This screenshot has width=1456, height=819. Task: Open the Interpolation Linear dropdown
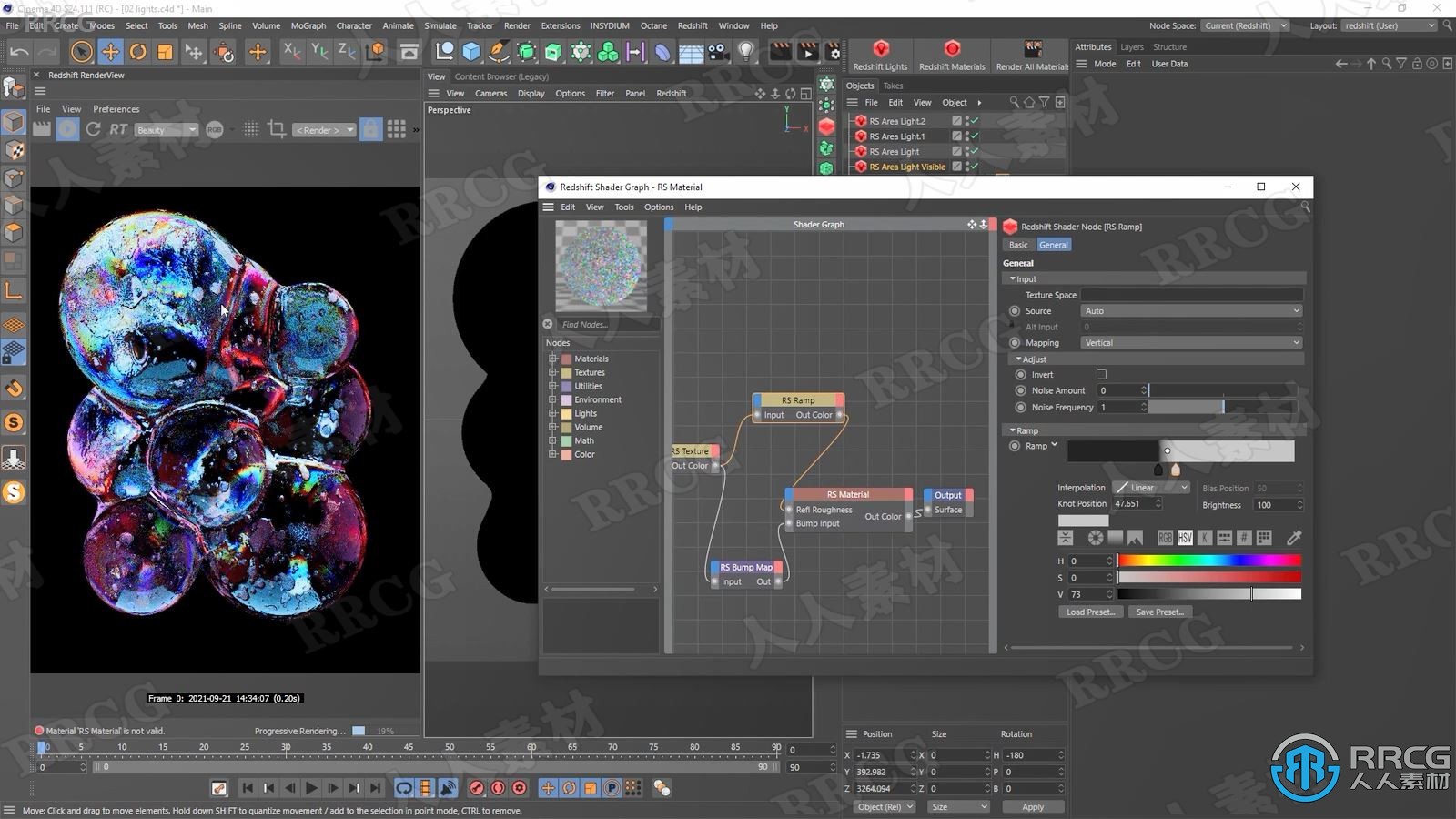pyautogui.click(x=1152, y=488)
